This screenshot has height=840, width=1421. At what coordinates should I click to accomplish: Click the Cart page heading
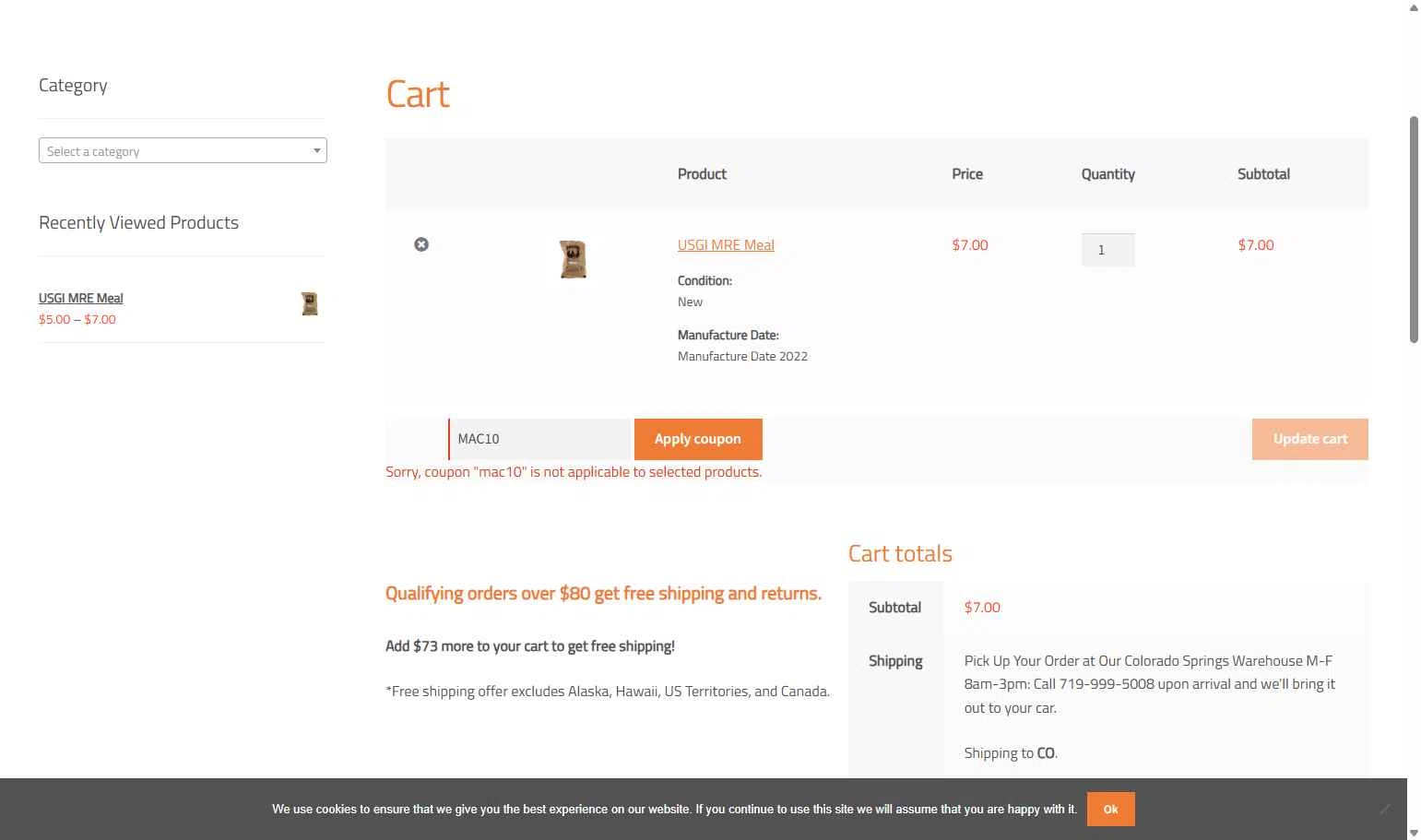[418, 94]
